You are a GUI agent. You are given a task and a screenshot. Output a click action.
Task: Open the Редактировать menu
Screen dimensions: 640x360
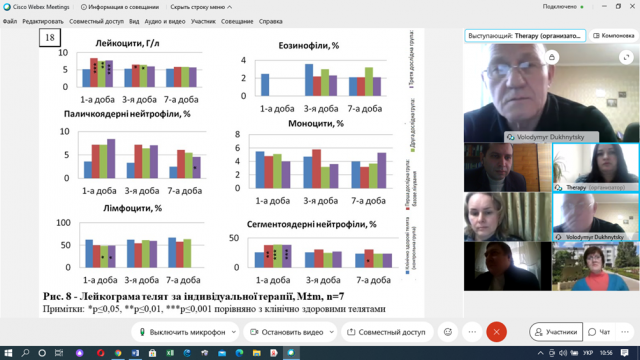(43, 21)
